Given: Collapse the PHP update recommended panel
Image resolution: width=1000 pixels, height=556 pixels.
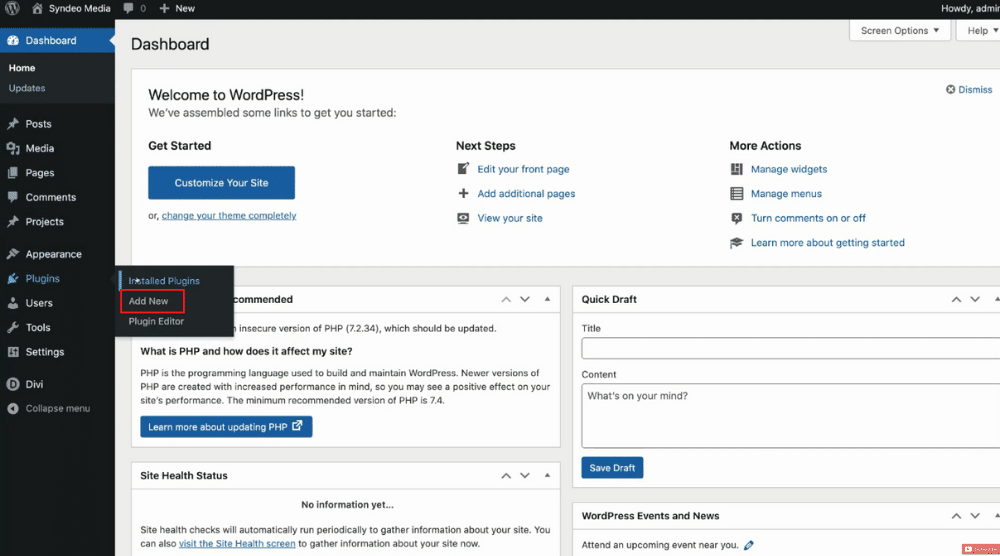Looking at the screenshot, I should click(547, 299).
